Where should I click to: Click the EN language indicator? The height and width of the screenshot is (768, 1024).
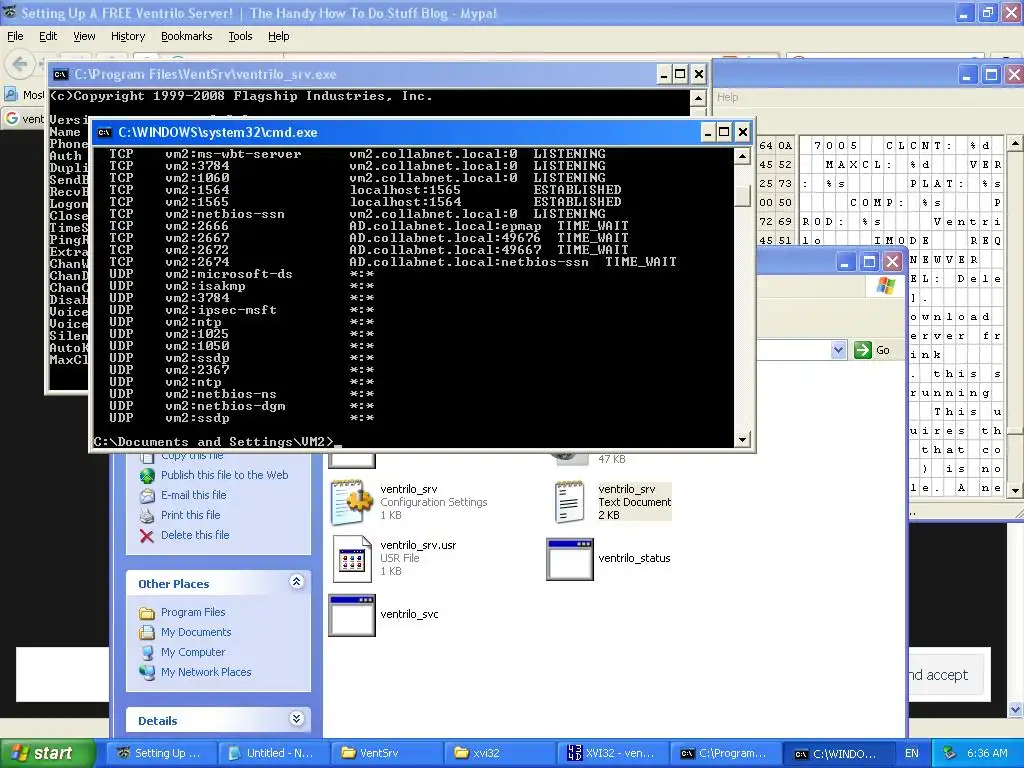click(912, 753)
